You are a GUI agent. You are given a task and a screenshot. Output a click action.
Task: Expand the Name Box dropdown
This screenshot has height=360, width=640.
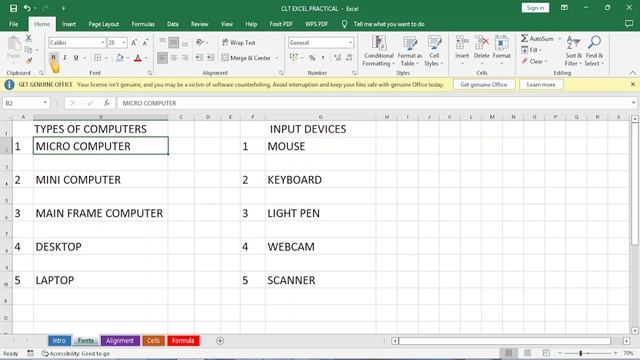[45, 103]
